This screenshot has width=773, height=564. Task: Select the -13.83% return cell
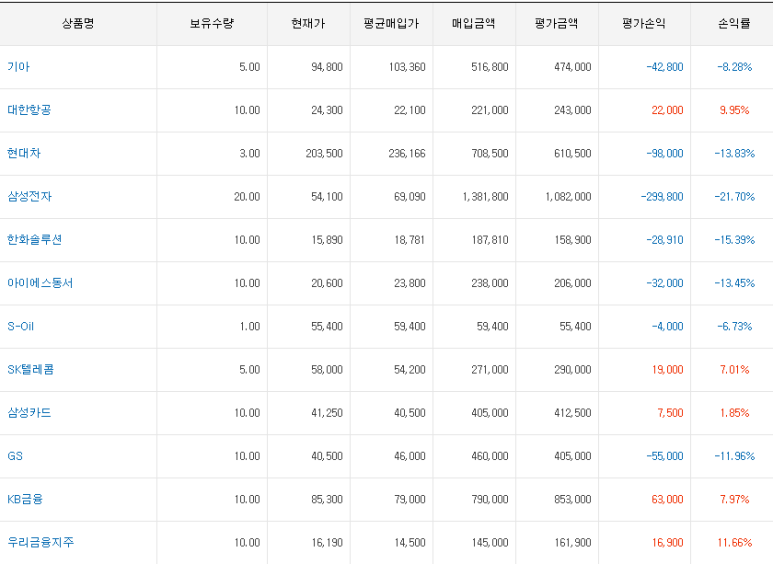[x=735, y=153]
